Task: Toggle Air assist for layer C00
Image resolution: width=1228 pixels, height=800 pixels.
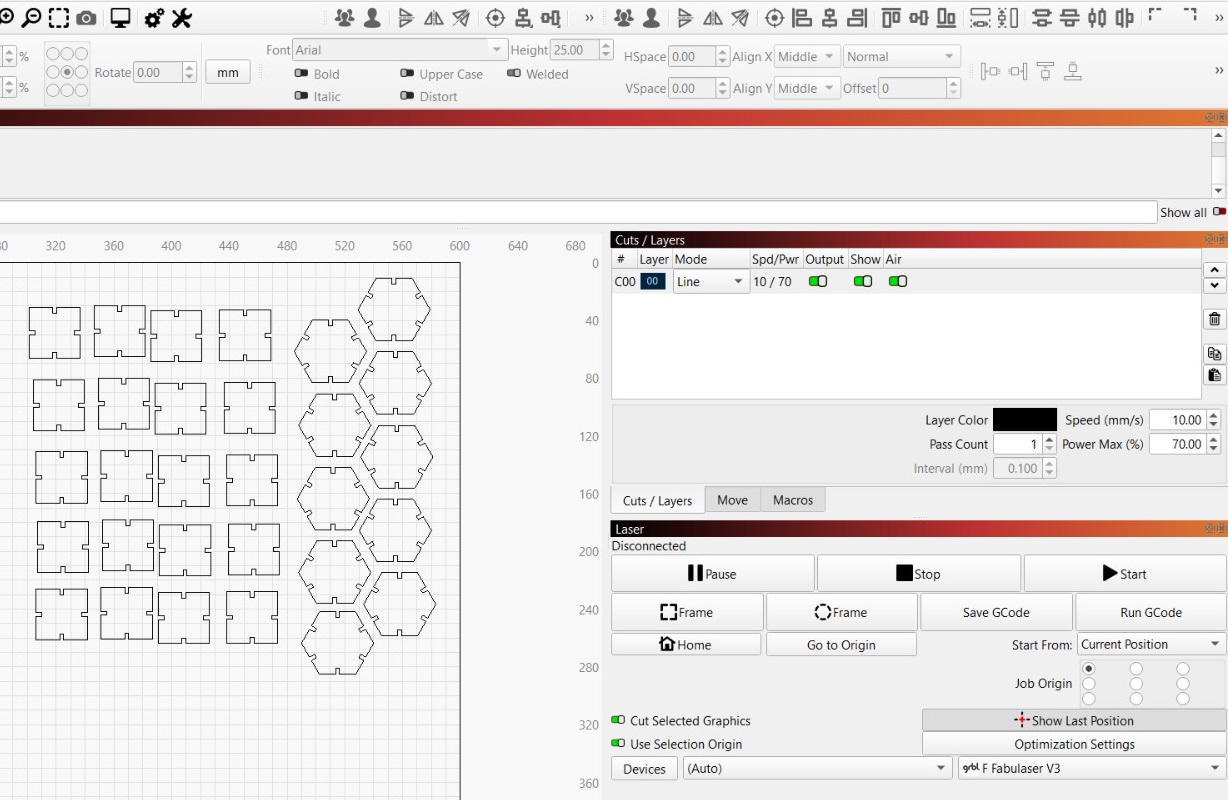Action: click(x=898, y=282)
